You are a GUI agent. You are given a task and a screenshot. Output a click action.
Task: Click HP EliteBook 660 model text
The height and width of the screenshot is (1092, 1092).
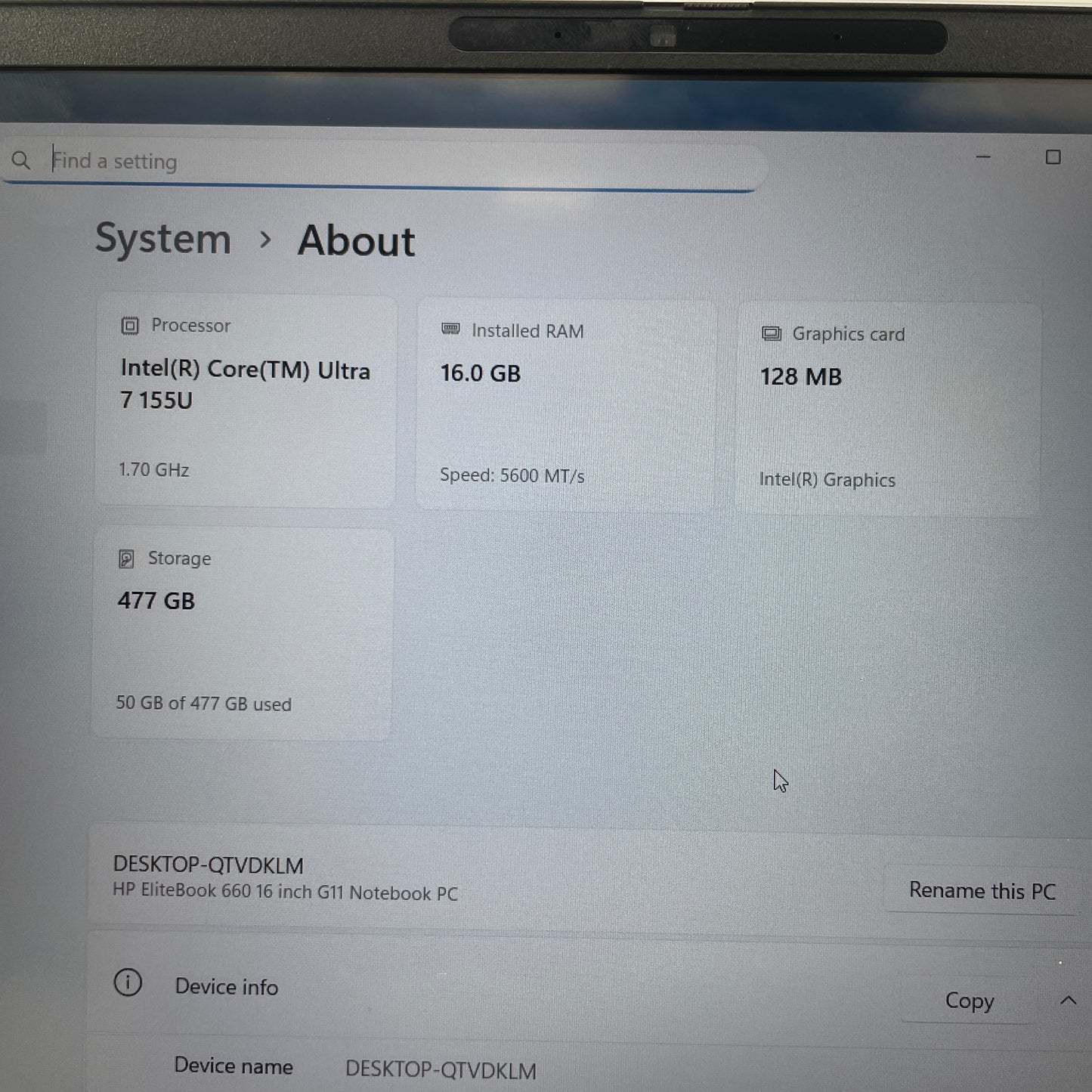pyautogui.click(x=285, y=892)
